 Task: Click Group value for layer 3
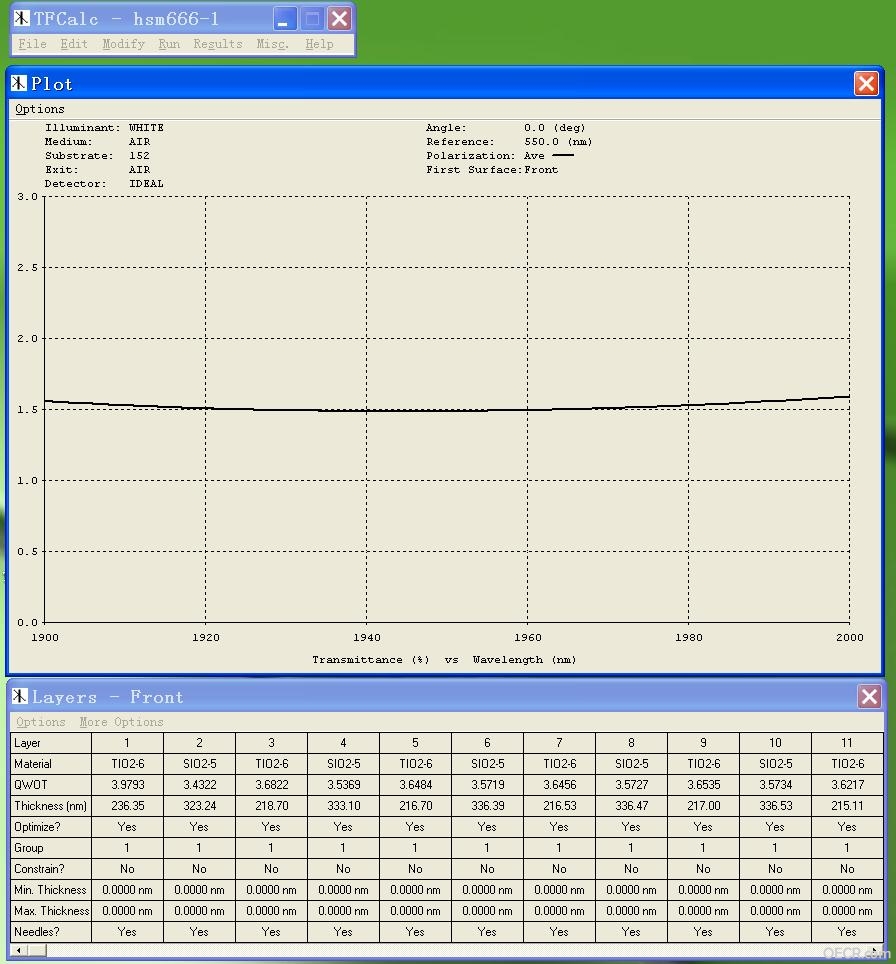pyautogui.click(x=271, y=848)
